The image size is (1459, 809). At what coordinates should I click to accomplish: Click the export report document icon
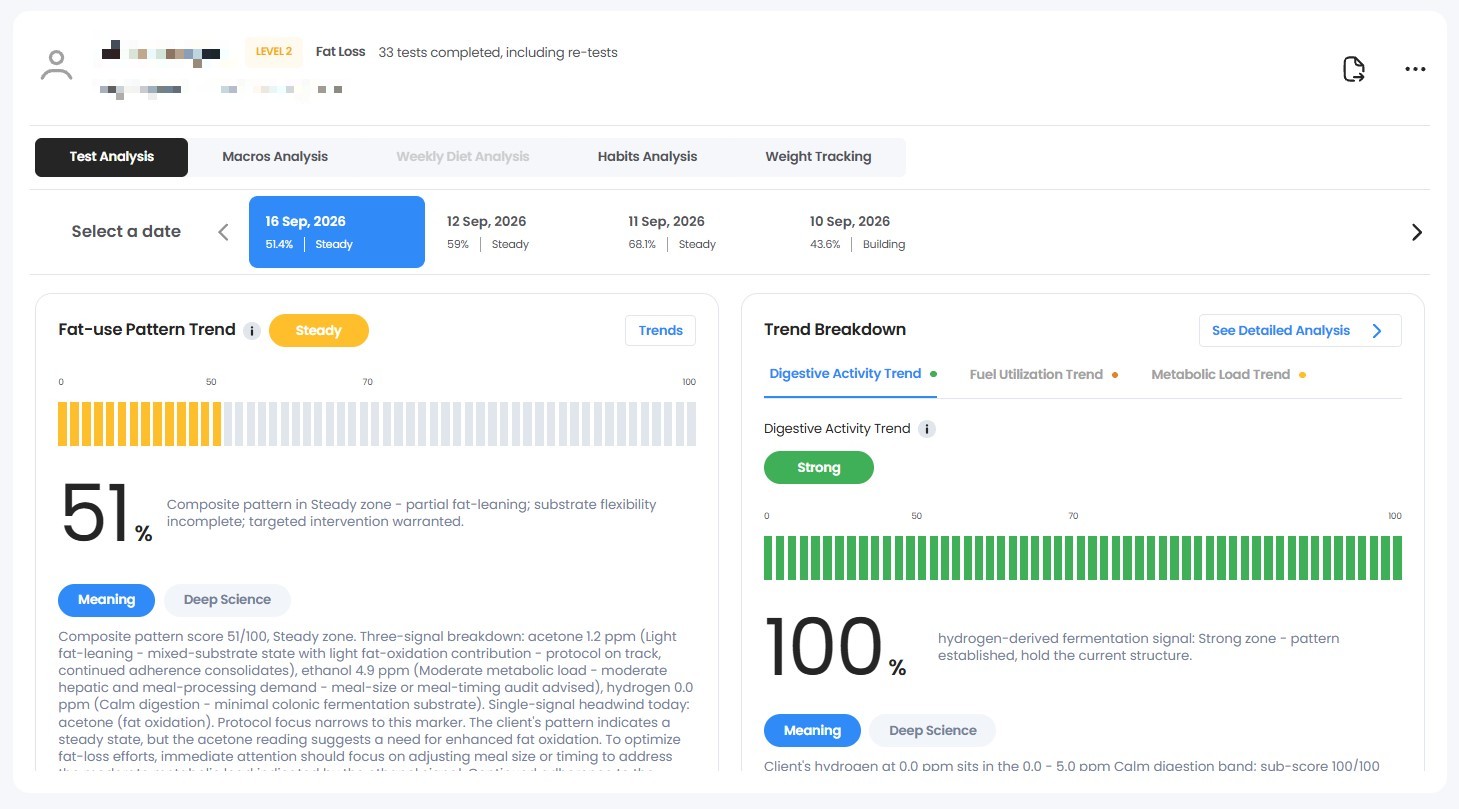pyautogui.click(x=1353, y=69)
